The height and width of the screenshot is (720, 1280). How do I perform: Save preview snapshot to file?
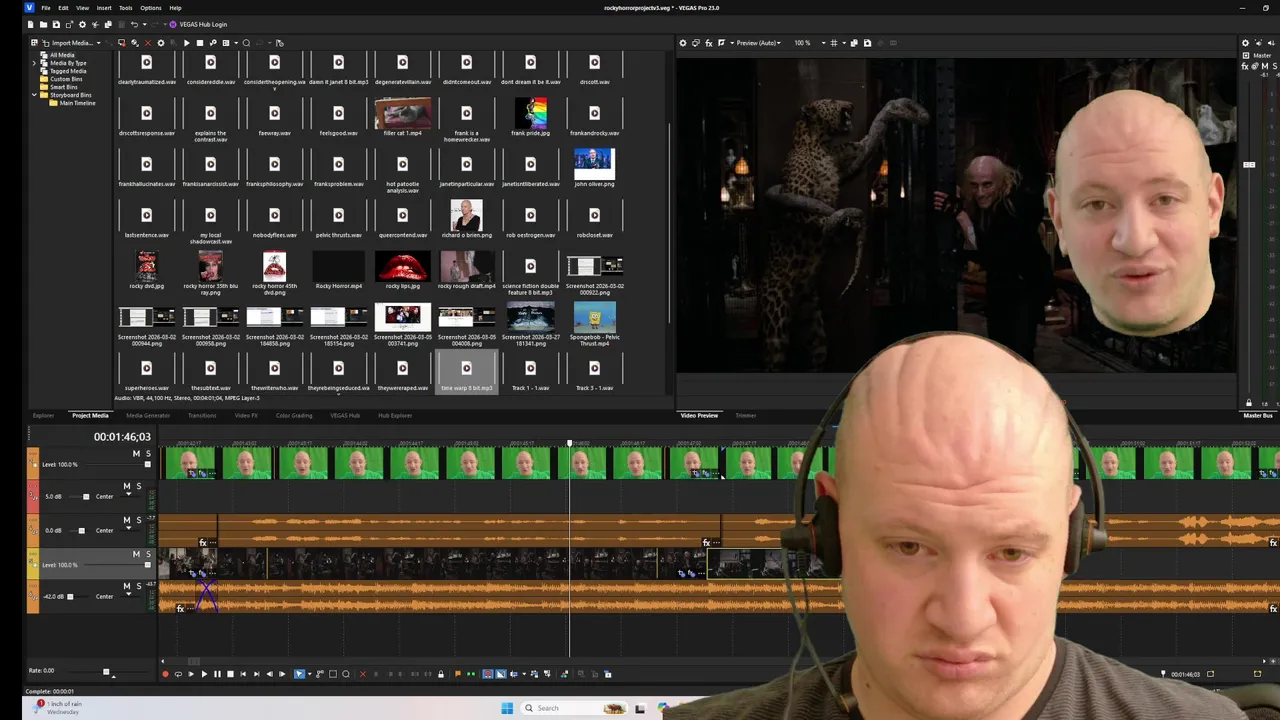point(867,43)
